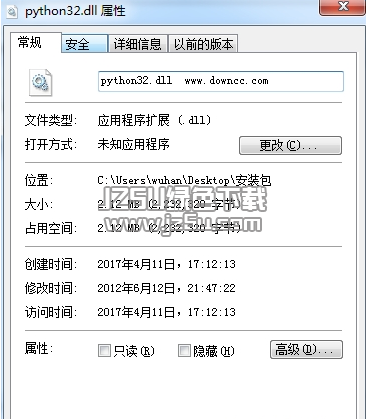Select the 详细信息 tab
366x419 pixels.
click(x=137, y=44)
